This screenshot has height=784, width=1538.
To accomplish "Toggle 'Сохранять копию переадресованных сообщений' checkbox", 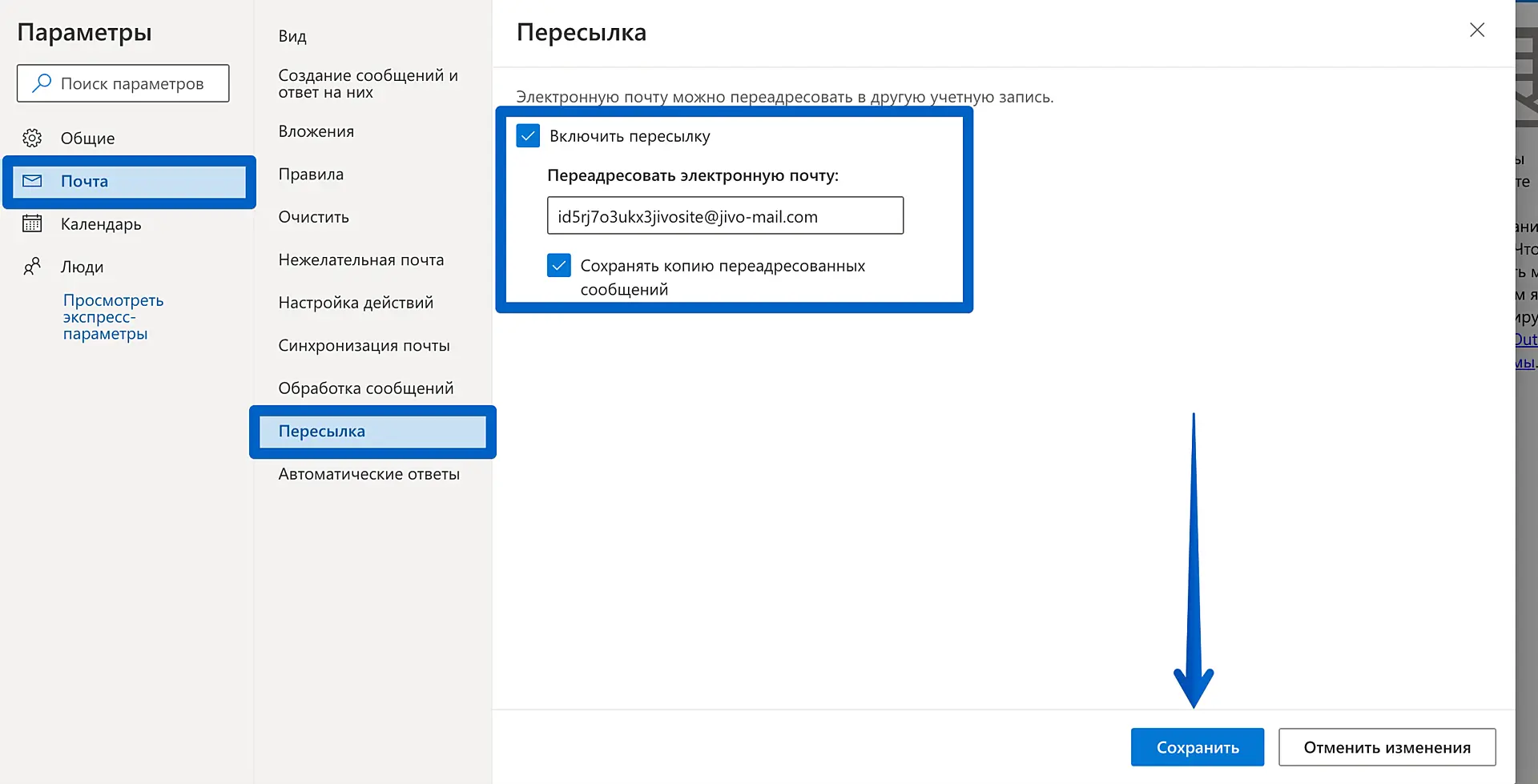I will coord(559,265).
